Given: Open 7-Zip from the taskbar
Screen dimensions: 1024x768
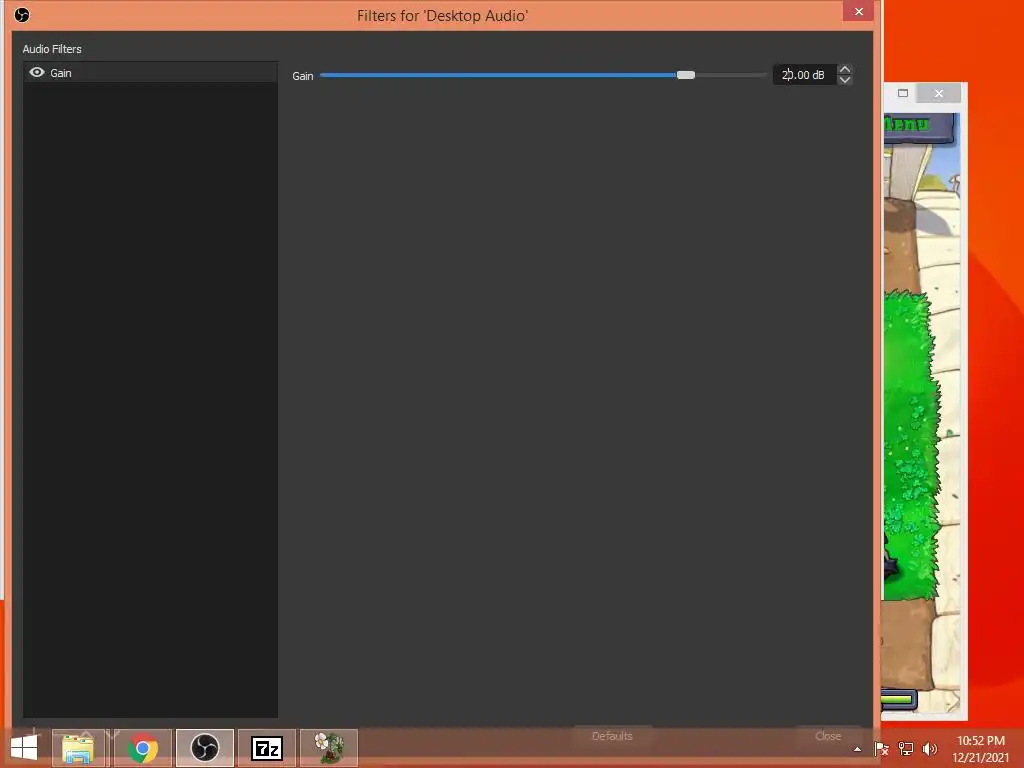Looking at the screenshot, I should (266, 748).
